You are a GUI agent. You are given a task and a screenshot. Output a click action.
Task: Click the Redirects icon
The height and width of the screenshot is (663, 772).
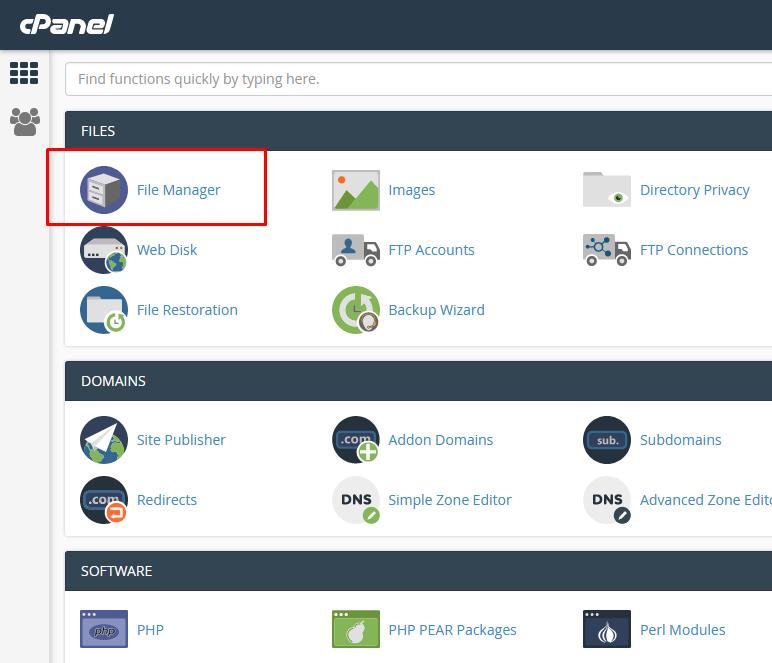click(x=104, y=500)
